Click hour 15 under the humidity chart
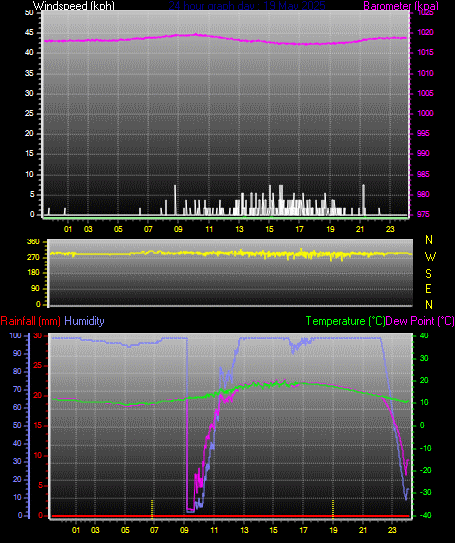Viewport: 455px width, 543px height. (x=273, y=530)
